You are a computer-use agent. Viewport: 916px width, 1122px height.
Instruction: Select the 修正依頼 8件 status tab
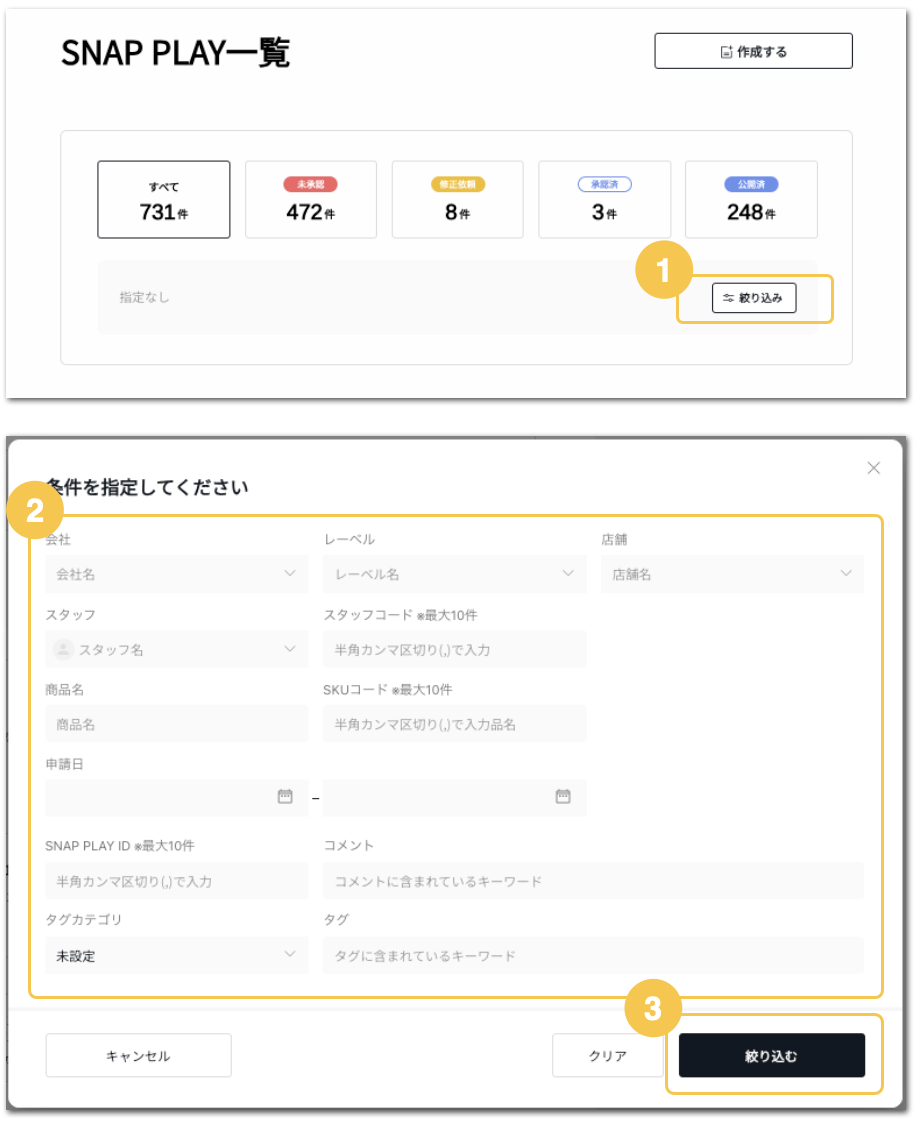tap(457, 200)
